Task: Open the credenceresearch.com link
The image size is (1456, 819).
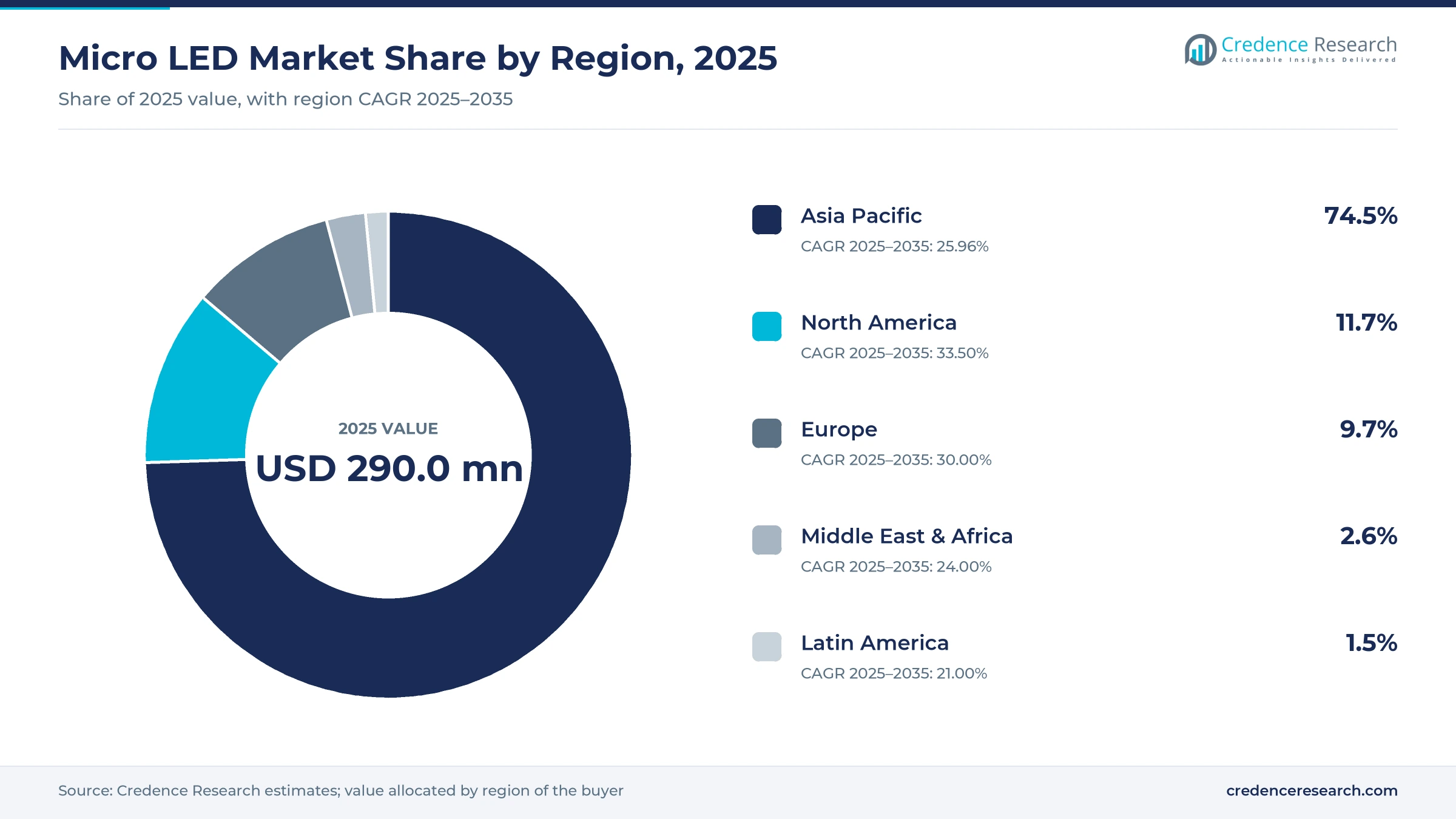Action: (1312, 790)
